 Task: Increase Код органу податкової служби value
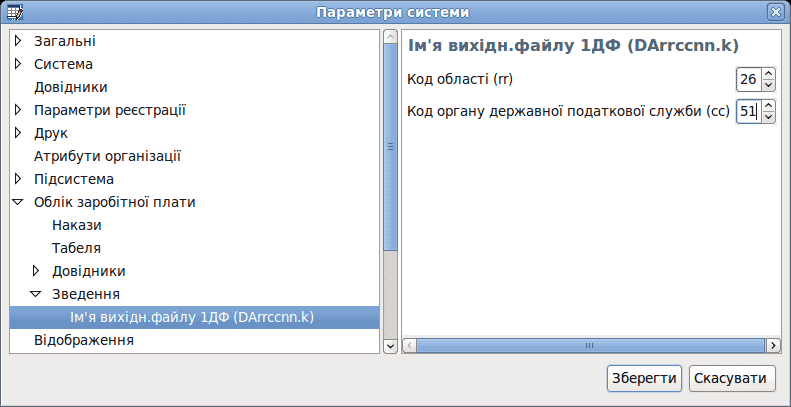pyautogui.click(x=768, y=106)
